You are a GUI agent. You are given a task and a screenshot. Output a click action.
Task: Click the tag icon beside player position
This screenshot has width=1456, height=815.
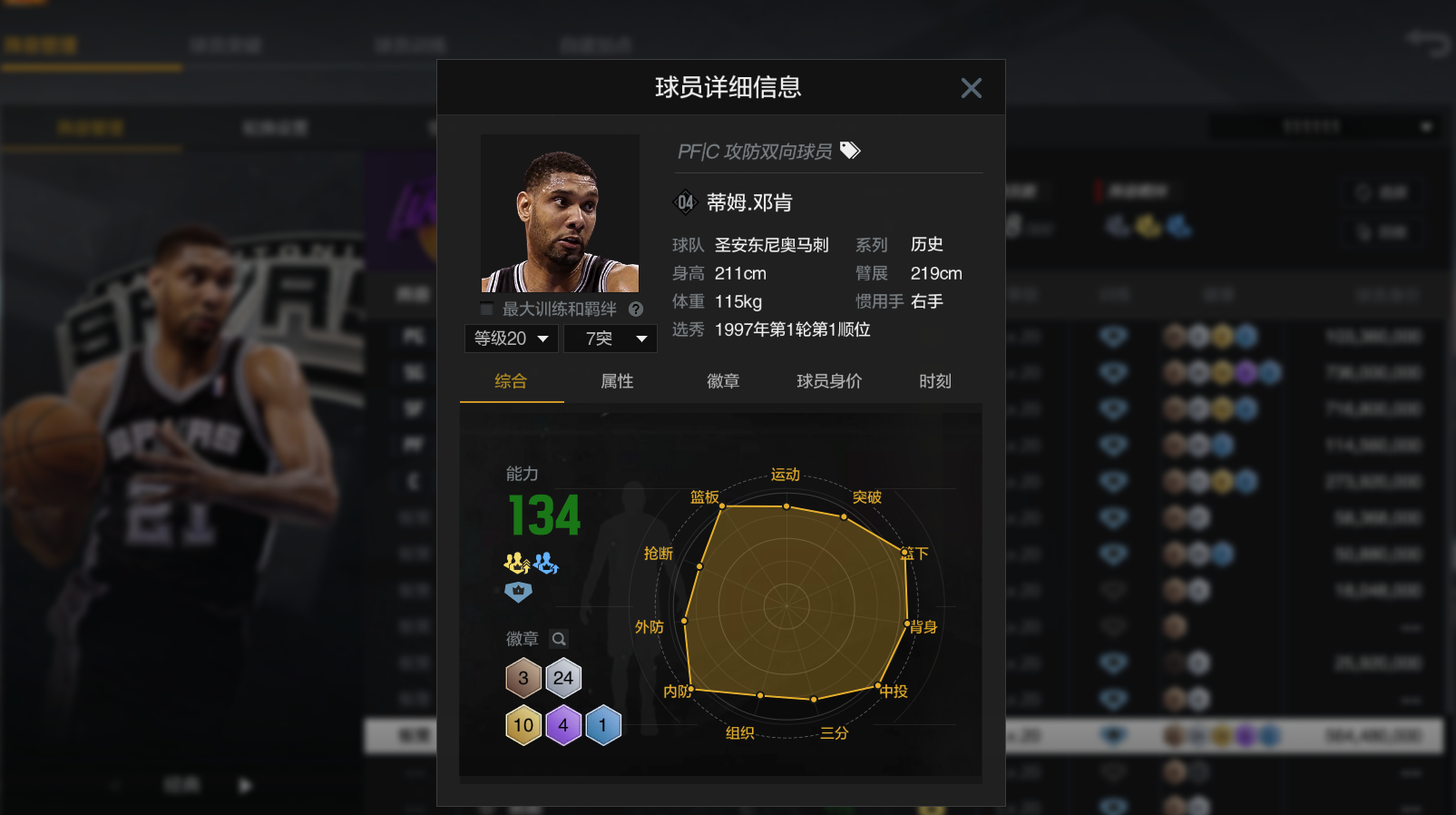[850, 151]
